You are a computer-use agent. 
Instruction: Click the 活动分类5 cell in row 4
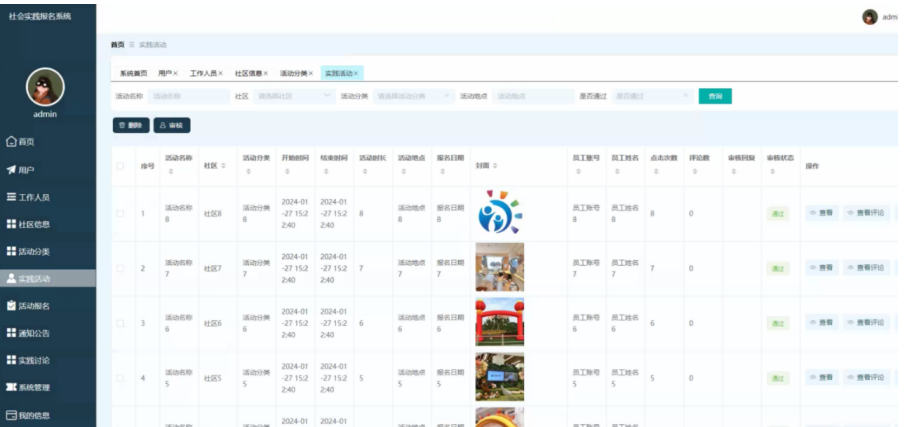pyautogui.click(x=256, y=378)
